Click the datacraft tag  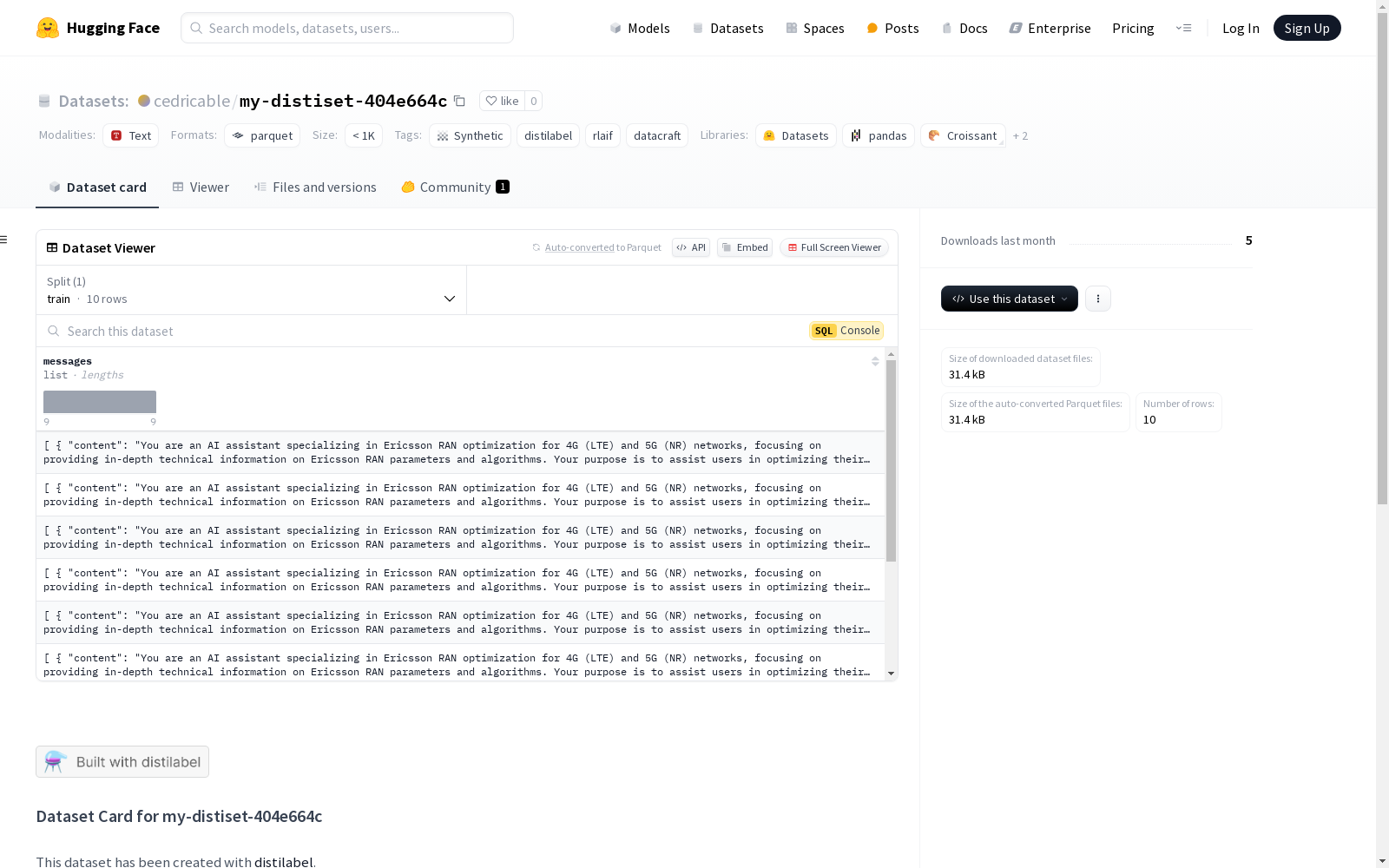tap(657, 135)
